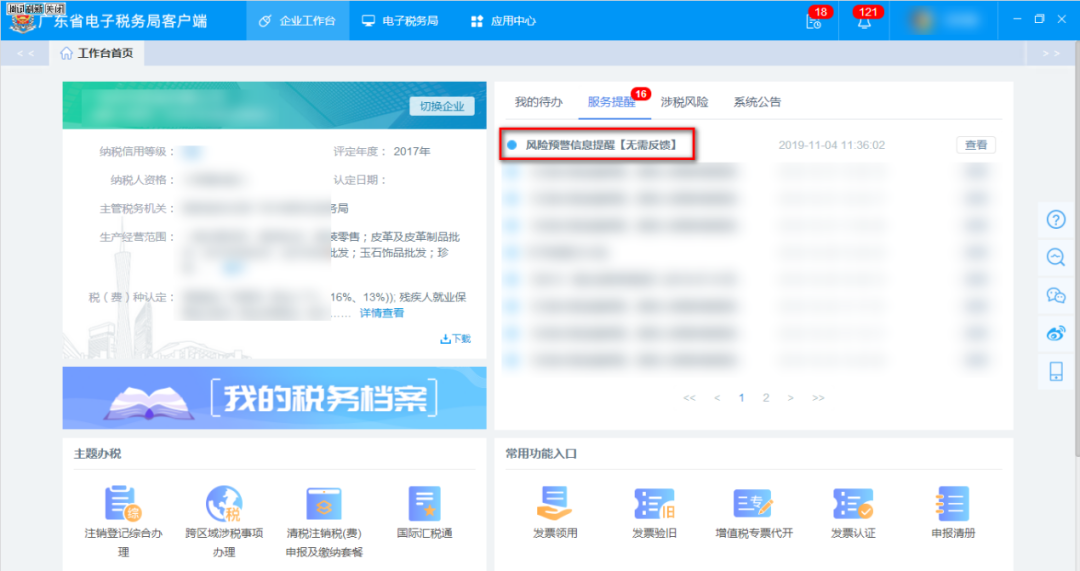
Task: Open 跨区域涉税事项办理 icon
Action: (x=224, y=503)
